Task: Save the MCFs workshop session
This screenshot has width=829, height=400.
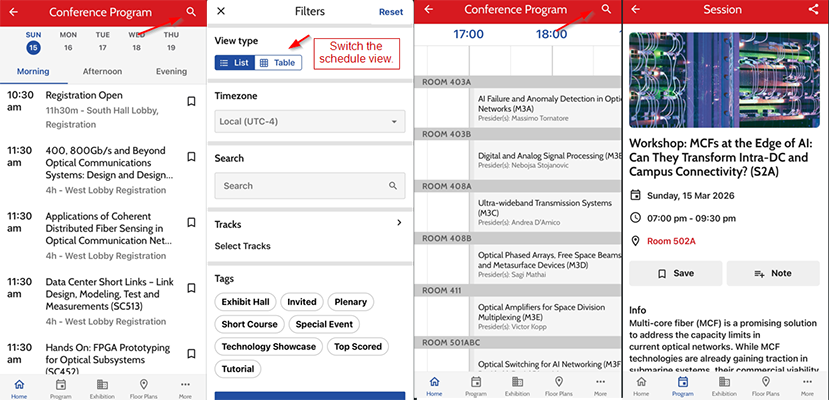Action: click(676, 273)
